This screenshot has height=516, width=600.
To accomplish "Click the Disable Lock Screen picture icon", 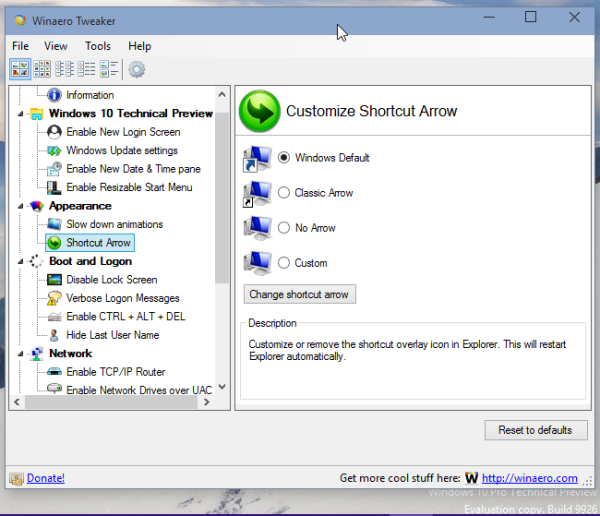I will [x=54, y=280].
